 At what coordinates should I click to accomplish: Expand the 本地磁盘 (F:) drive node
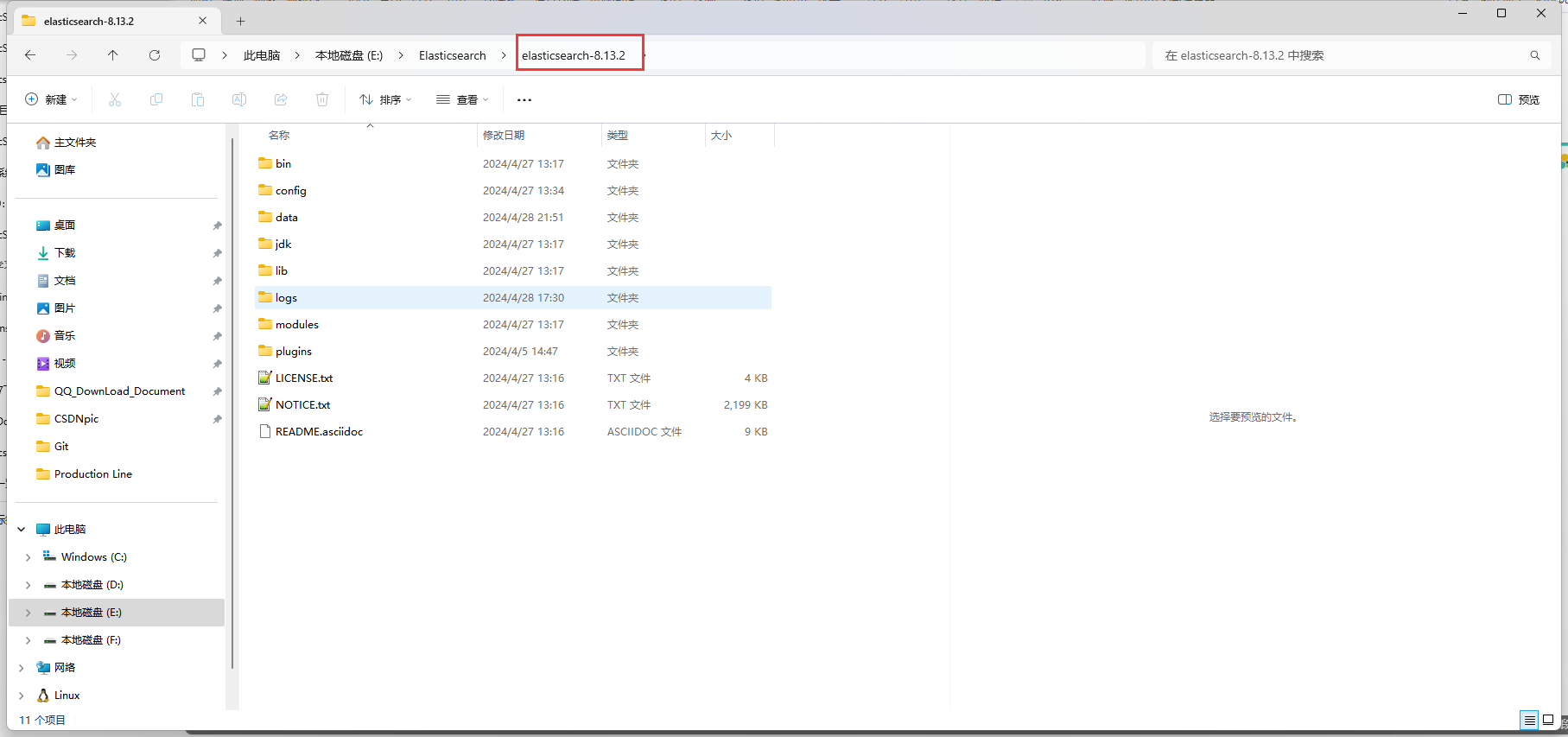(x=29, y=640)
